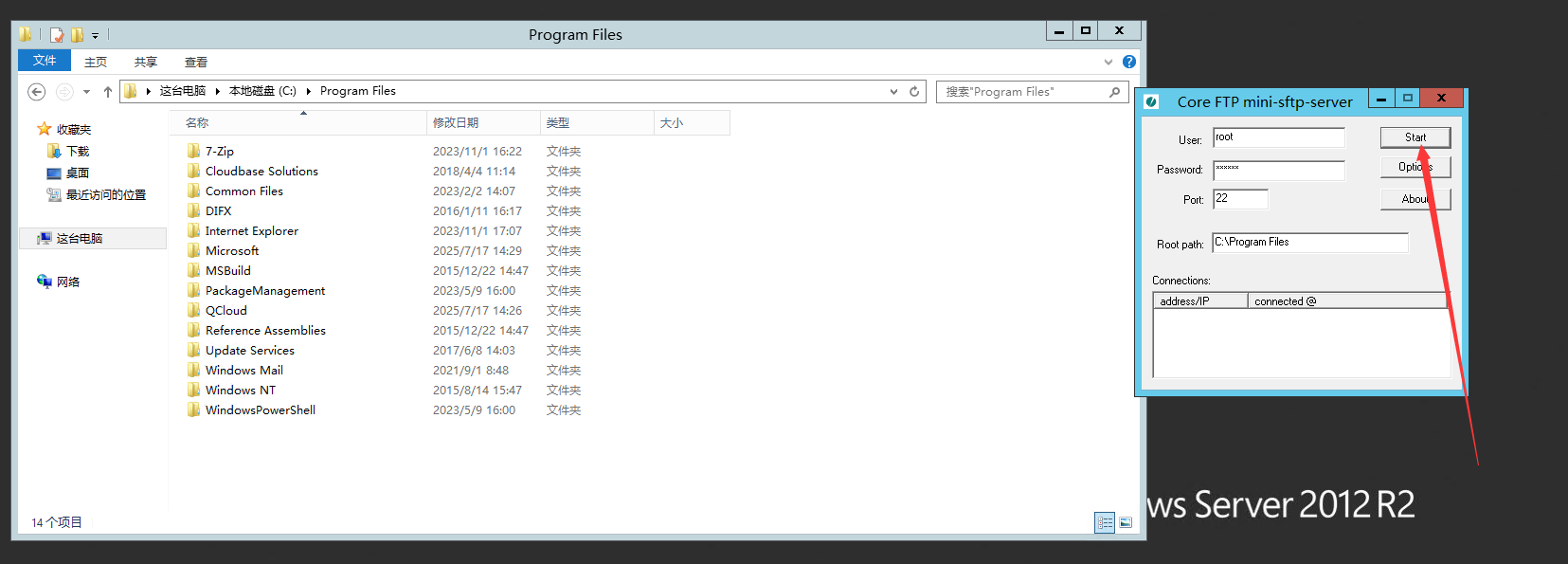Screen dimensions: 1568x564
Task: Click the WindowsPowerShell folder icon
Action: pos(194,409)
